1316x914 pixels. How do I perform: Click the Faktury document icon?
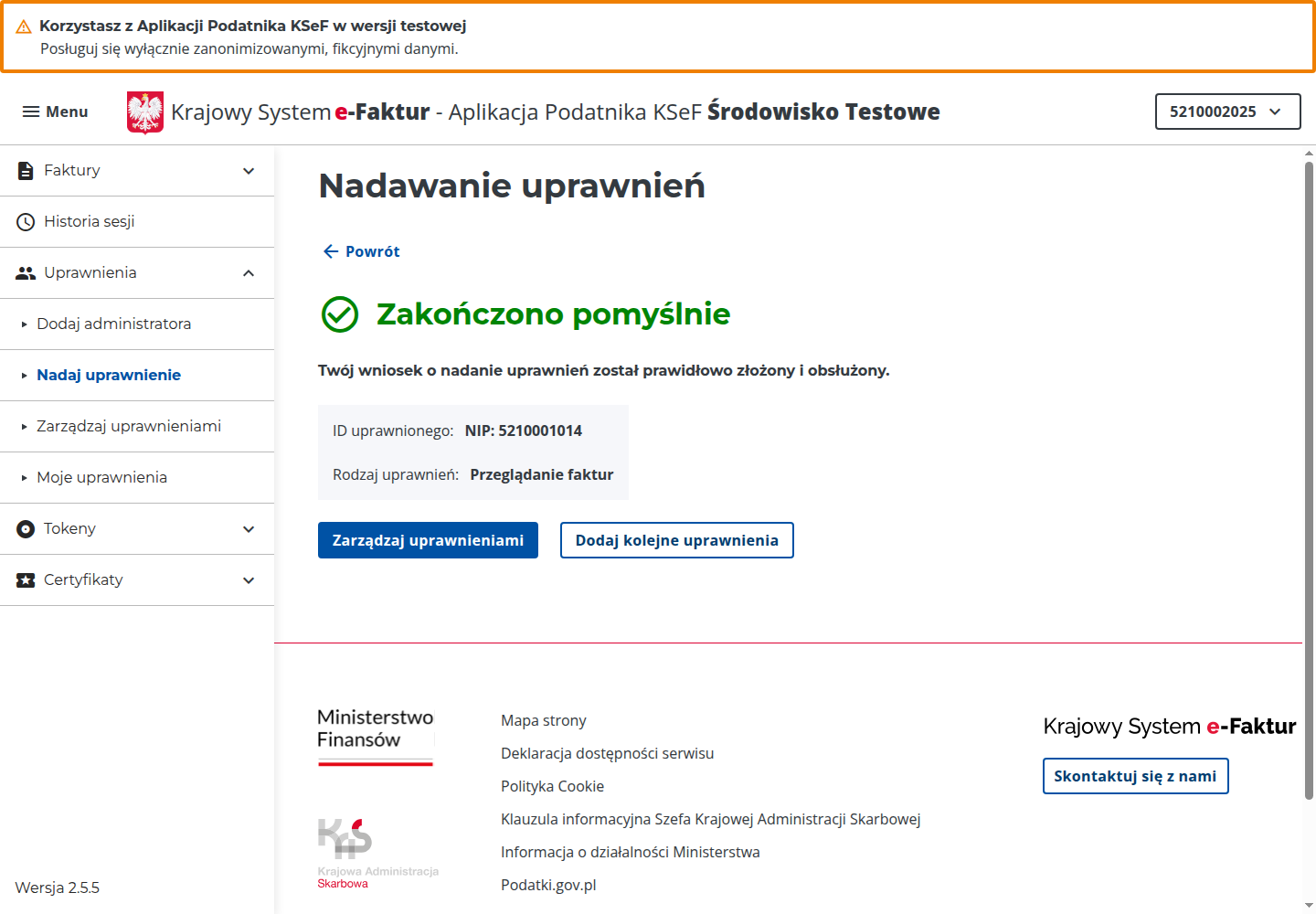click(26, 171)
